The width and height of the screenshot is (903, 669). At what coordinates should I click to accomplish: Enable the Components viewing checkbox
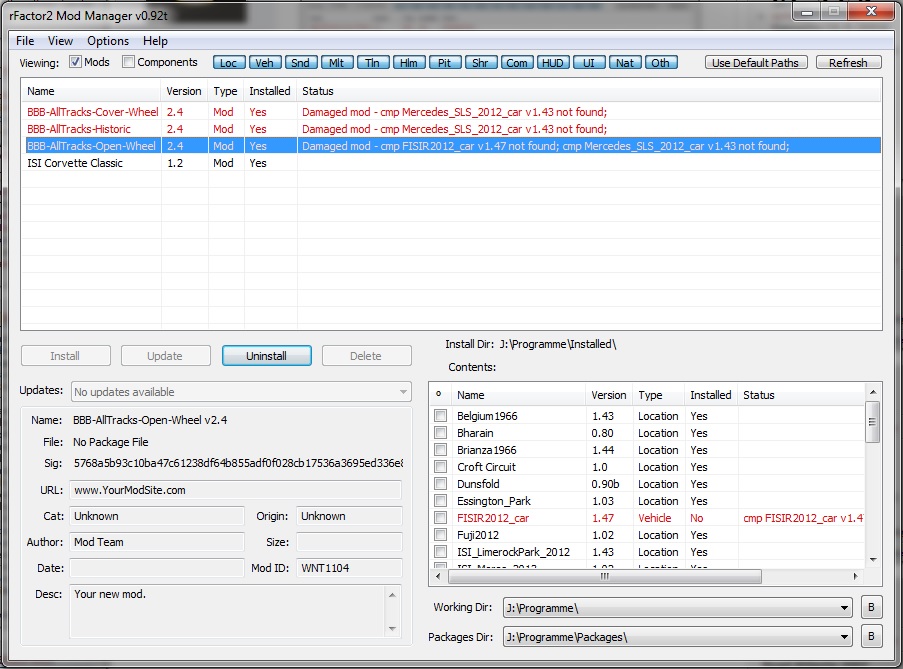pos(129,63)
